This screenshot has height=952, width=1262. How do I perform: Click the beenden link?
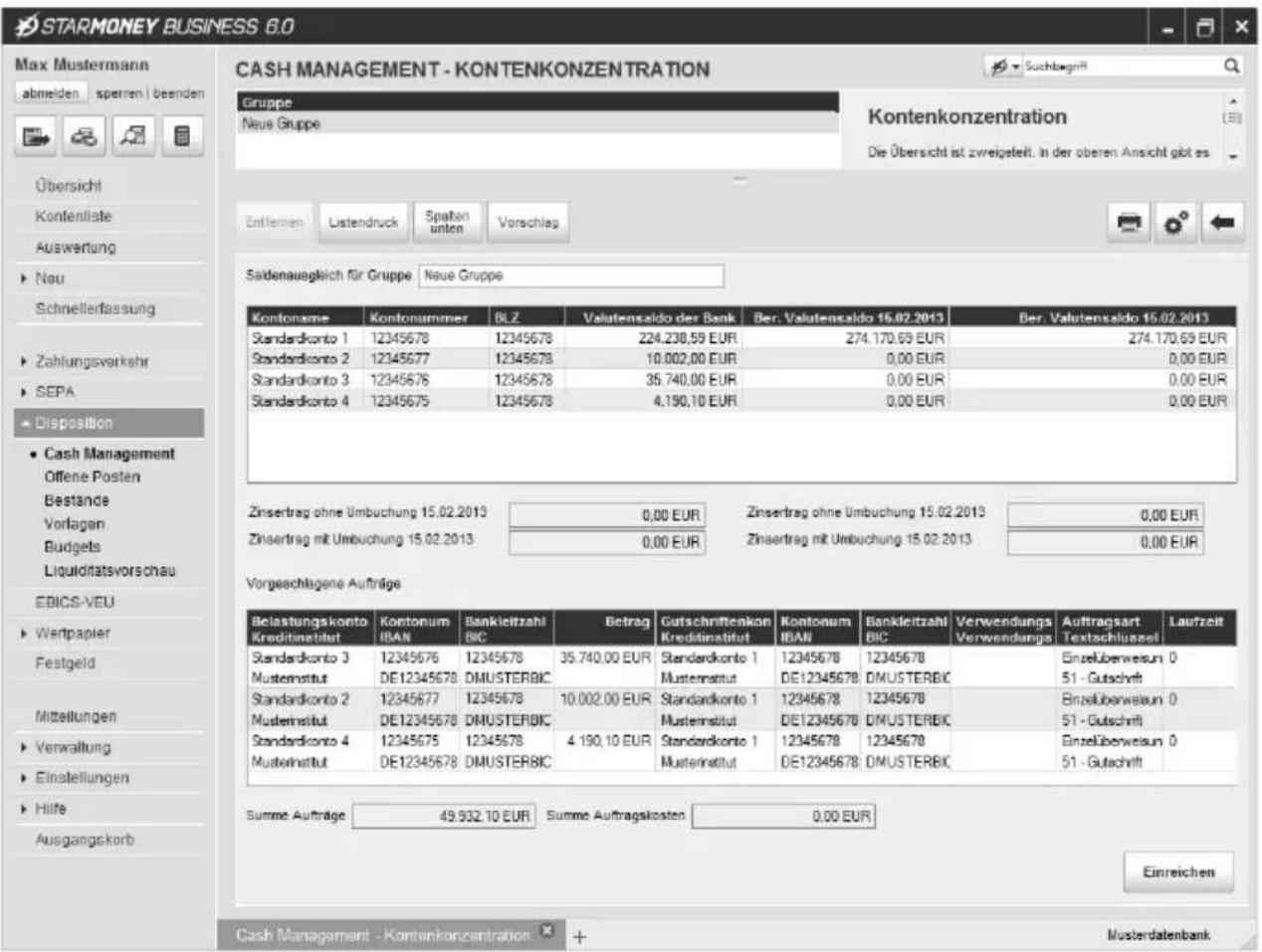(178, 93)
